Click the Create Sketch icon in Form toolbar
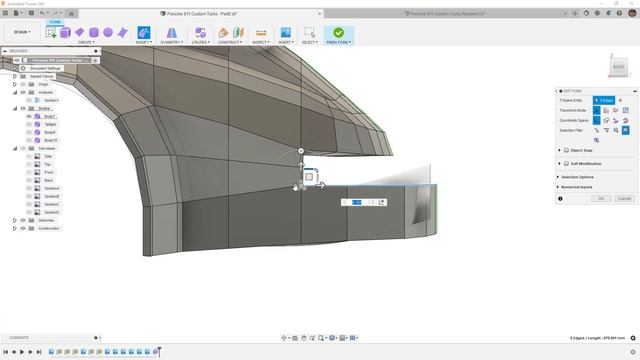The height and width of the screenshot is (360, 640). (x=51, y=33)
